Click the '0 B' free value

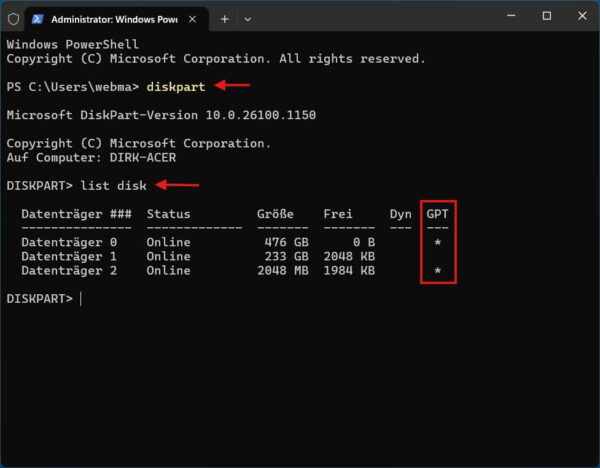tap(364, 242)
